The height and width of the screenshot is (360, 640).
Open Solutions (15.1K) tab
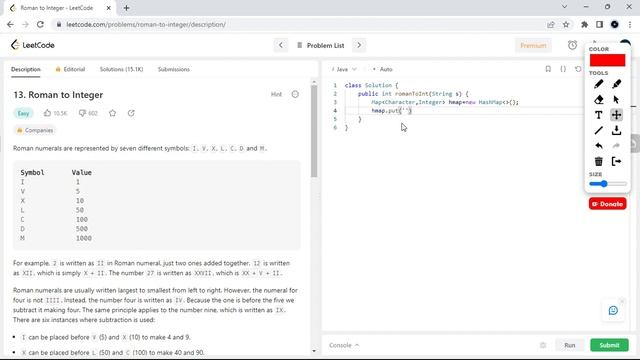pyautogui.click(x=121, y=69)
